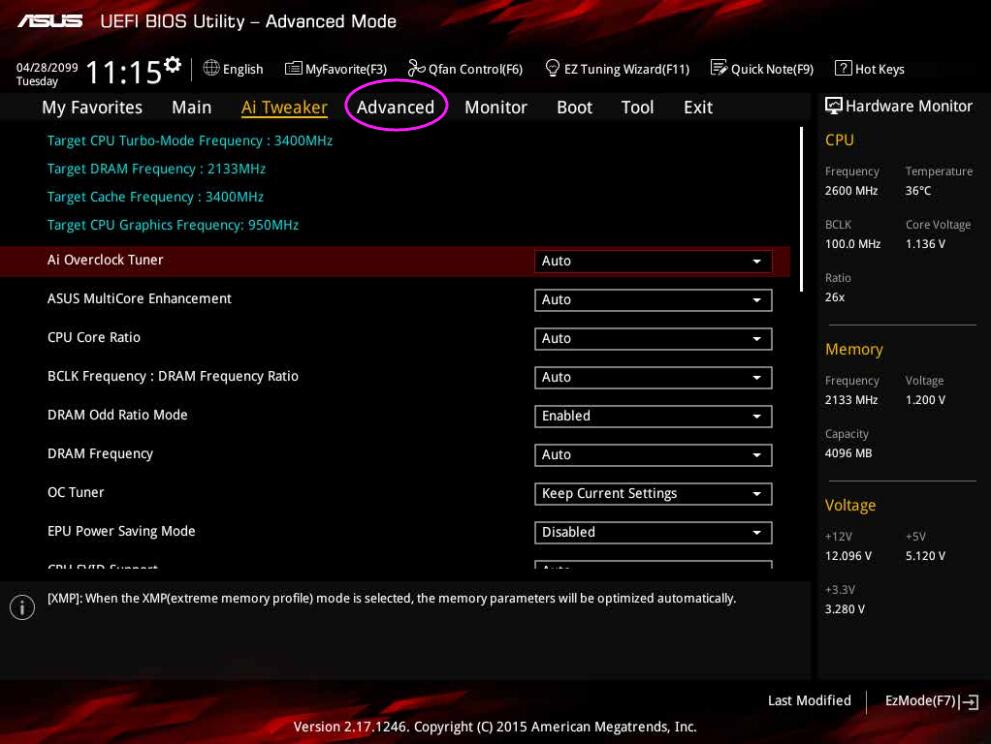
Task: Switch to the Main tab
Action: click(192, 107)
